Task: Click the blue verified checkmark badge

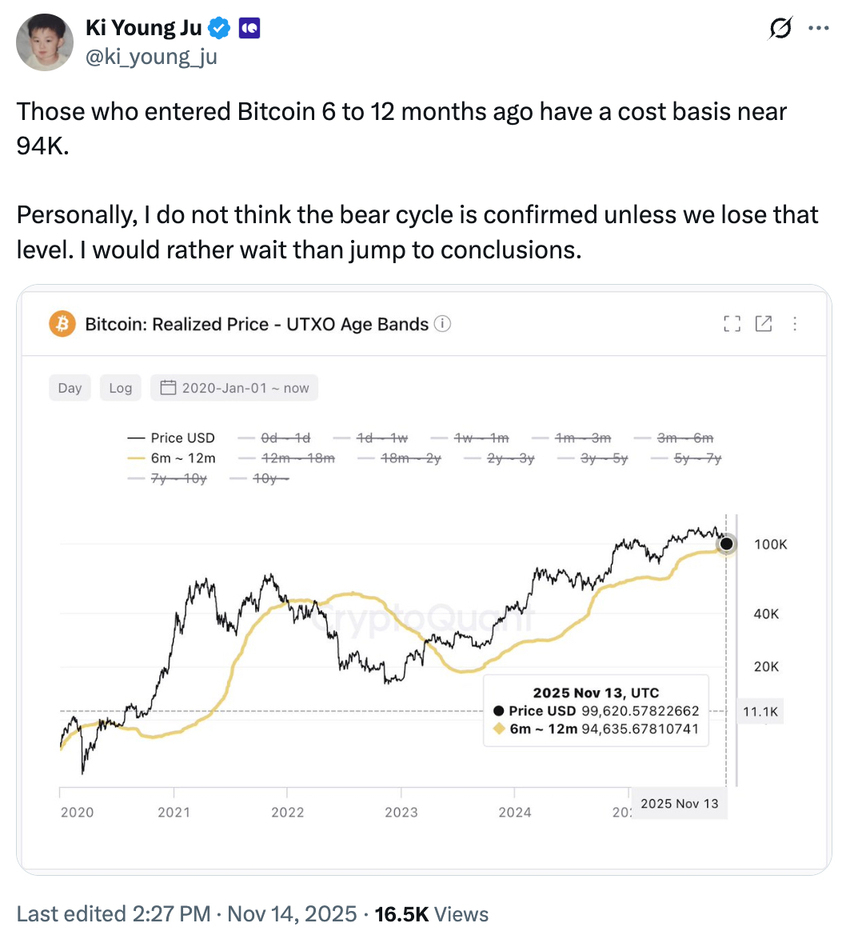Action: 221,28
